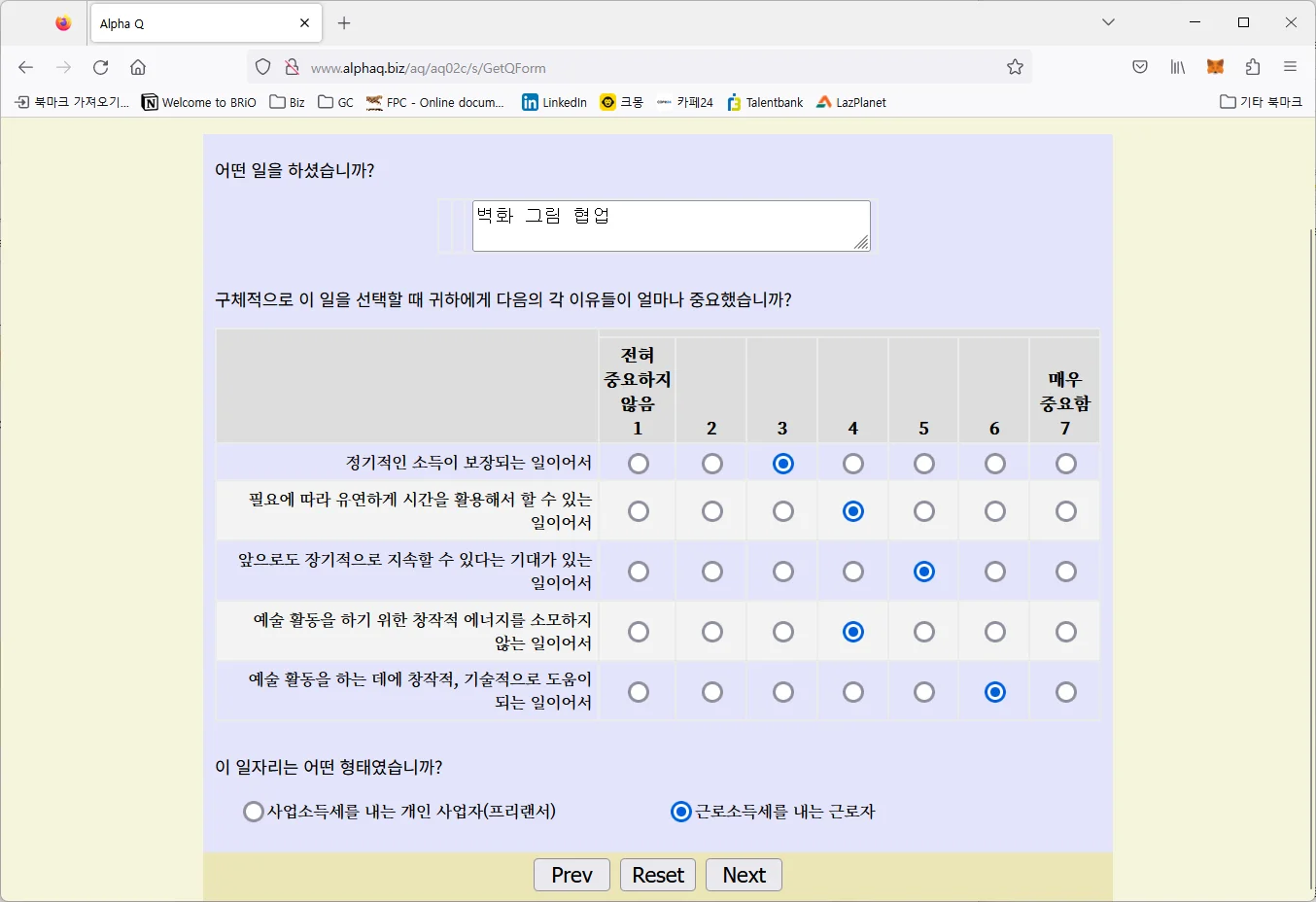Open the library icon in the toolbar
Screen dimensions: 1316x902
1178,67
